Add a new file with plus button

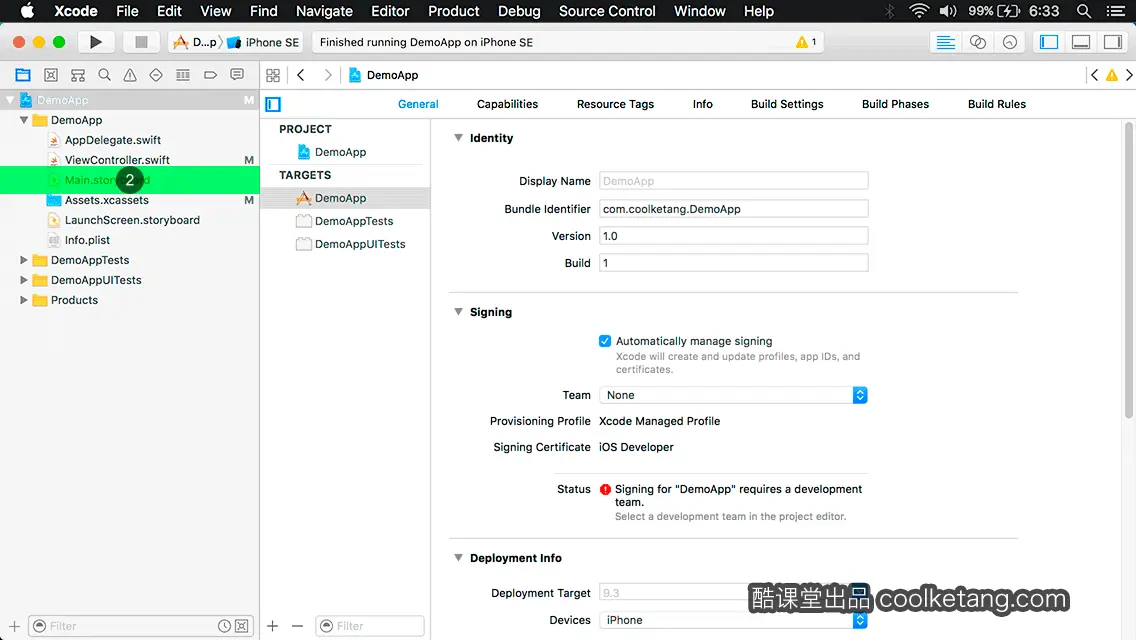pyautogui.click(x=14, y=626)
